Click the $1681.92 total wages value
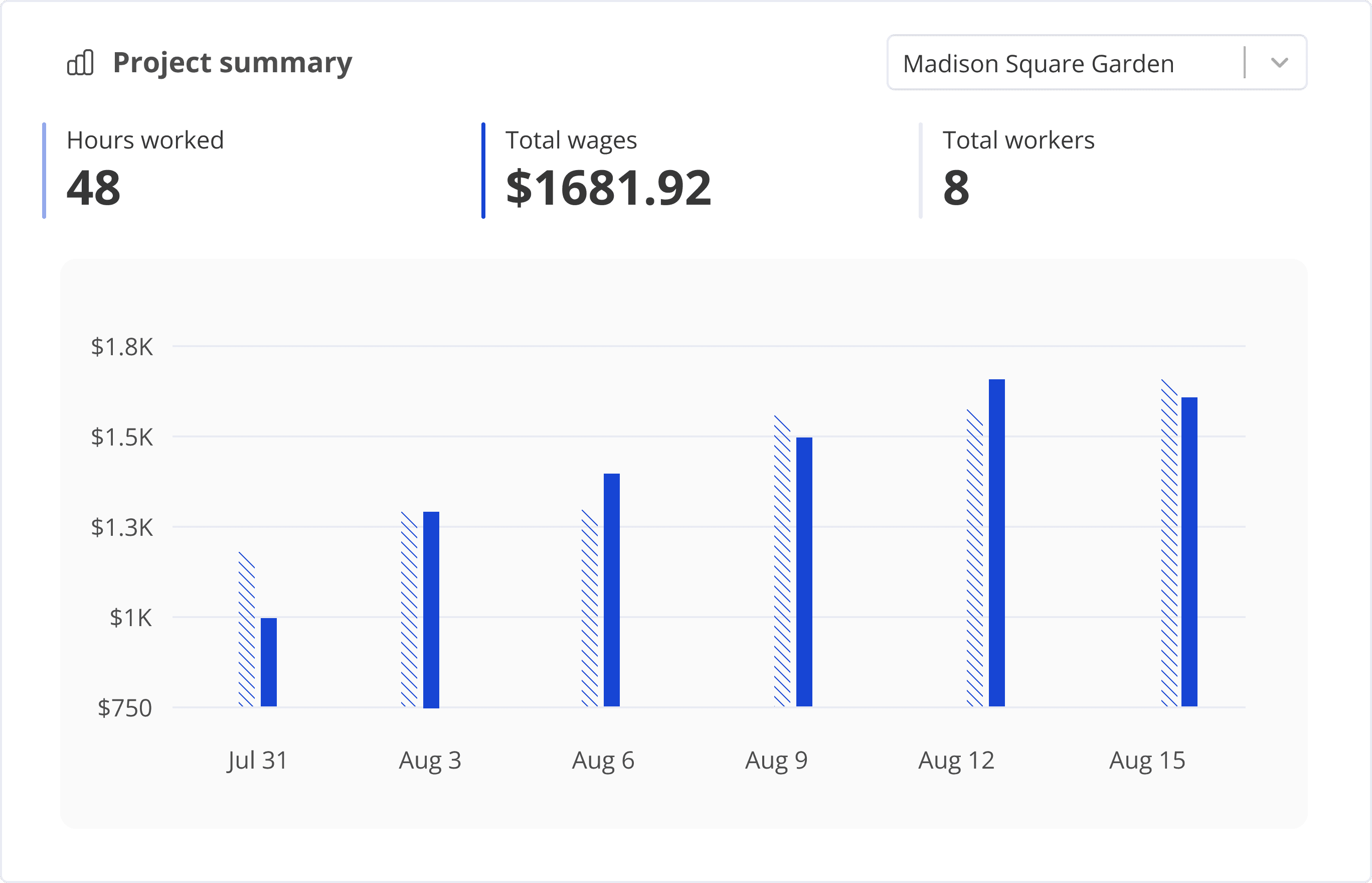This screenshot has width=1372, height=883. [x=608, y=188]
